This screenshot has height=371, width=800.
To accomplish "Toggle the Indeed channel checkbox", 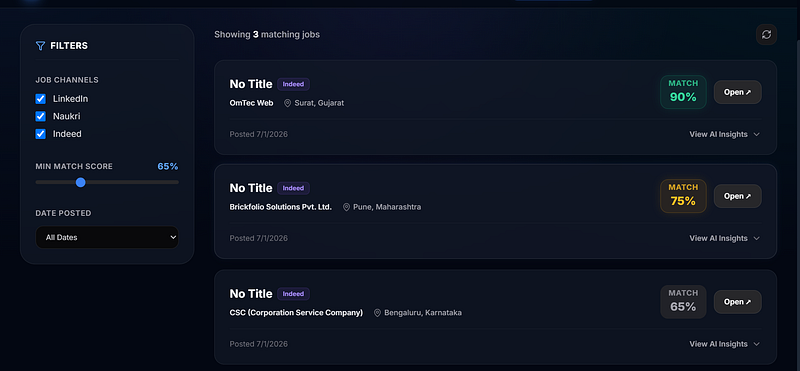I will (x=40, y=134).
